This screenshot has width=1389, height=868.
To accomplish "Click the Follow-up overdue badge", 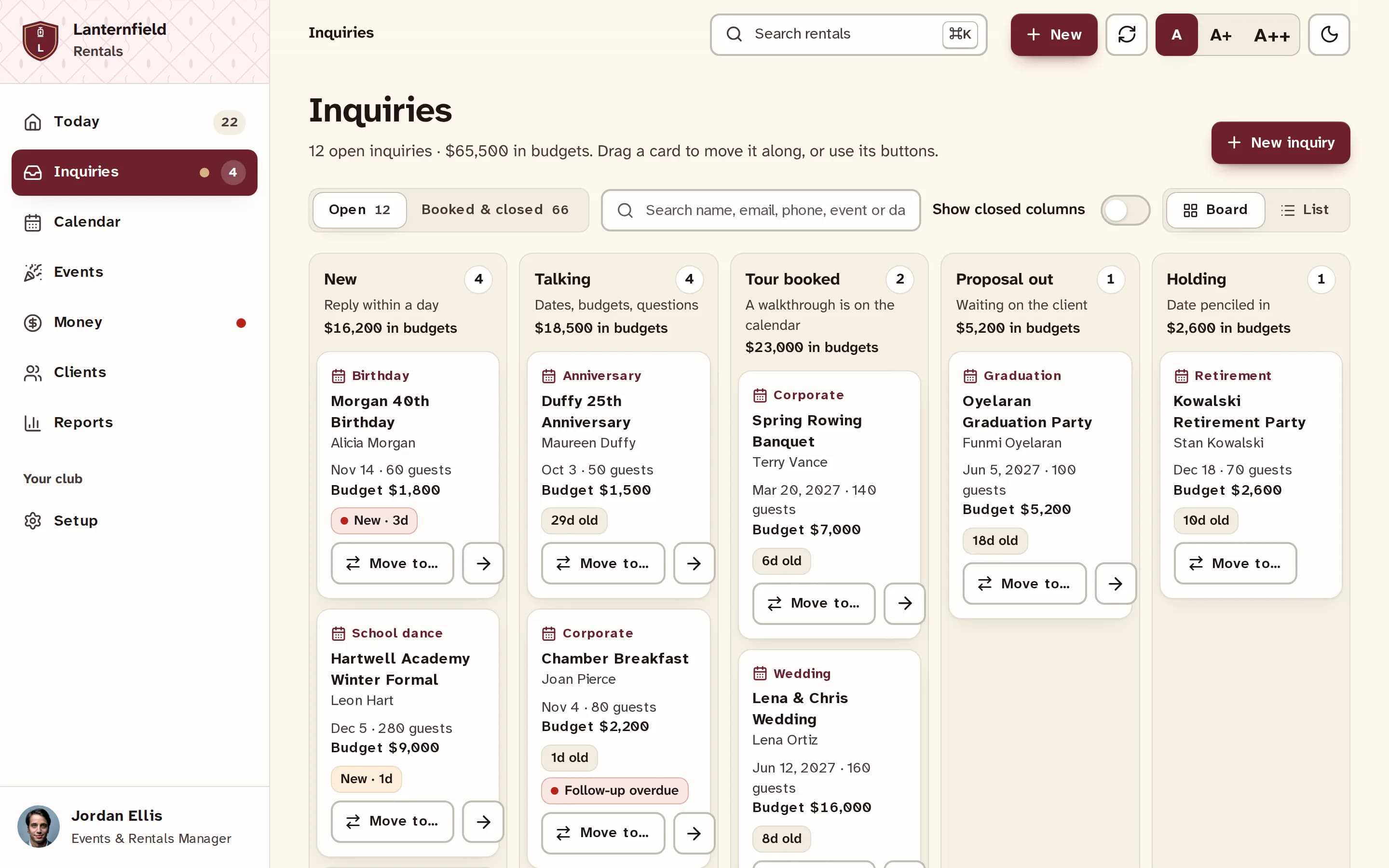I will (x=614, y=790).
